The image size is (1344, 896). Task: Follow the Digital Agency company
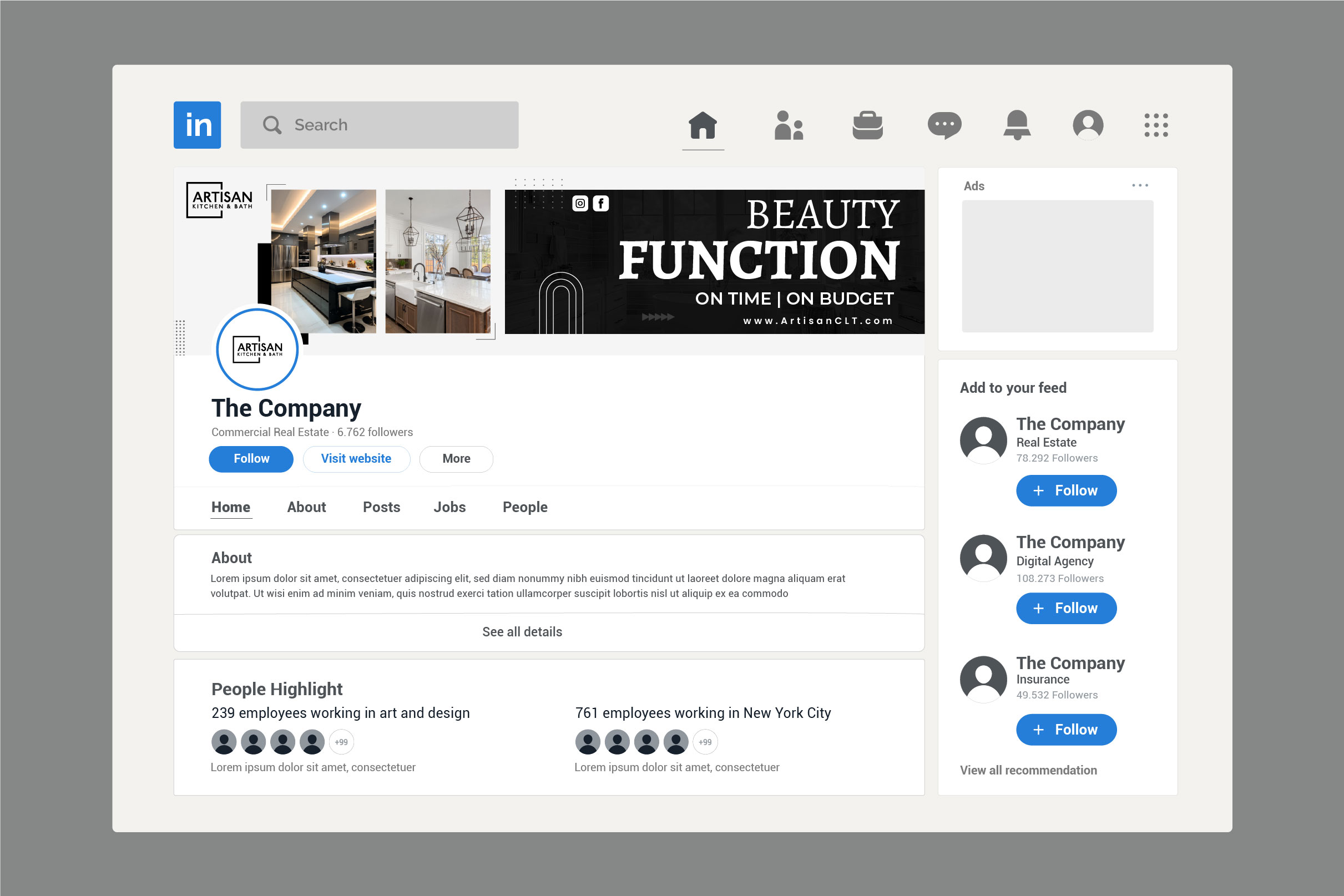[x=1066, y=608]
